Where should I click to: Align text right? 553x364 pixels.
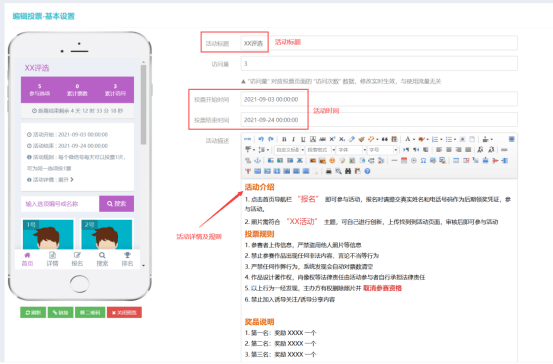[458, 150]
